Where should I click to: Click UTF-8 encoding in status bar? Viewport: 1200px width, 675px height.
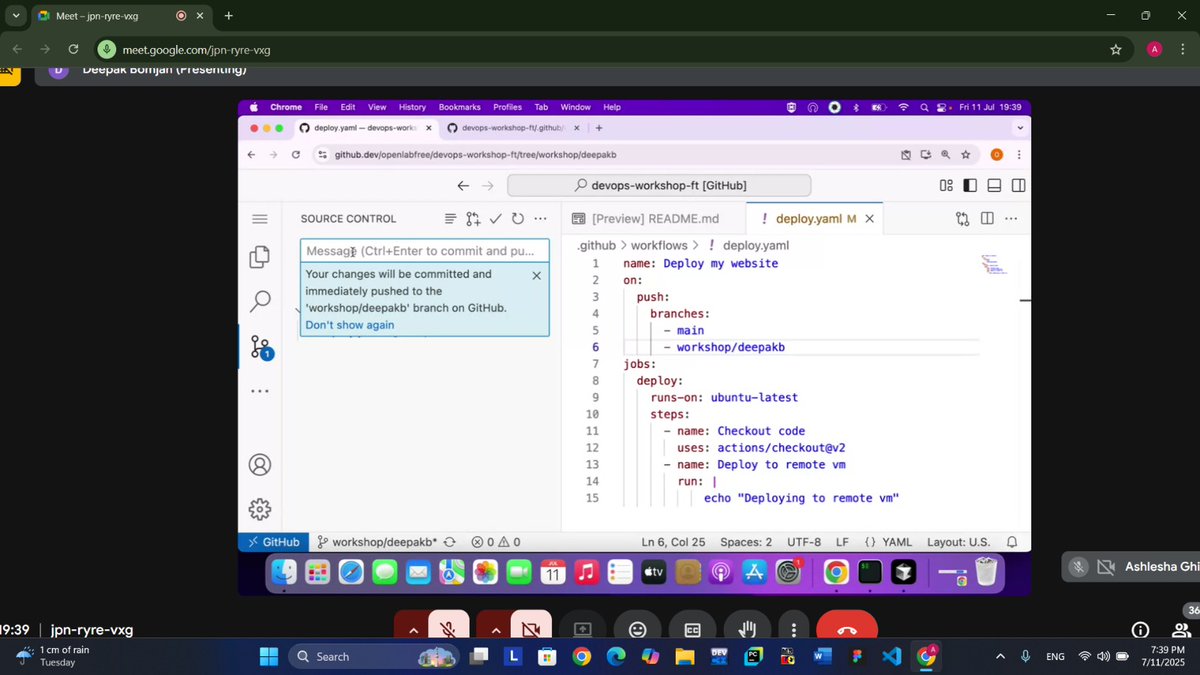click(804, 542)
